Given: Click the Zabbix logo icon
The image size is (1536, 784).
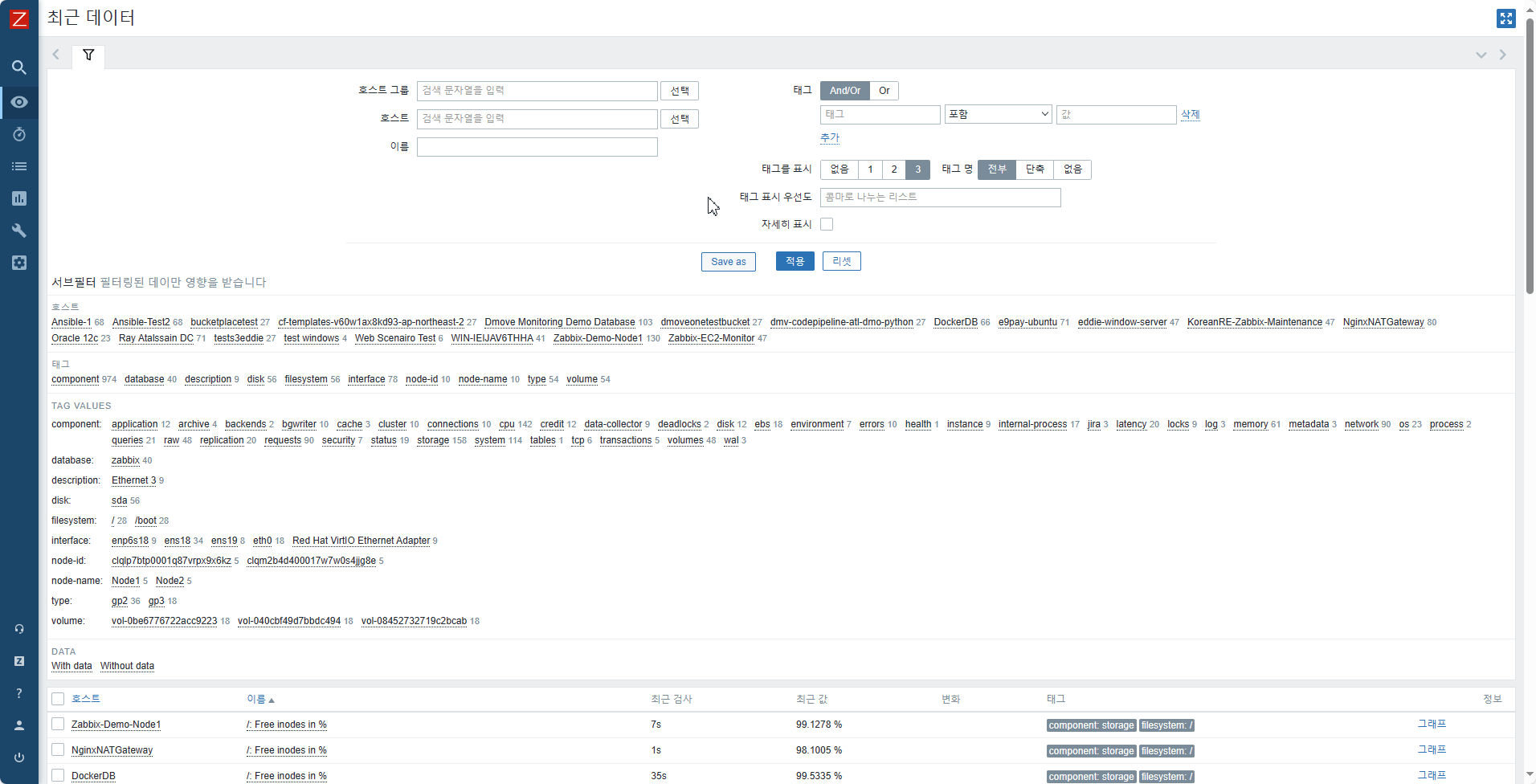Looking at the screenshot, I should [18, 18].
